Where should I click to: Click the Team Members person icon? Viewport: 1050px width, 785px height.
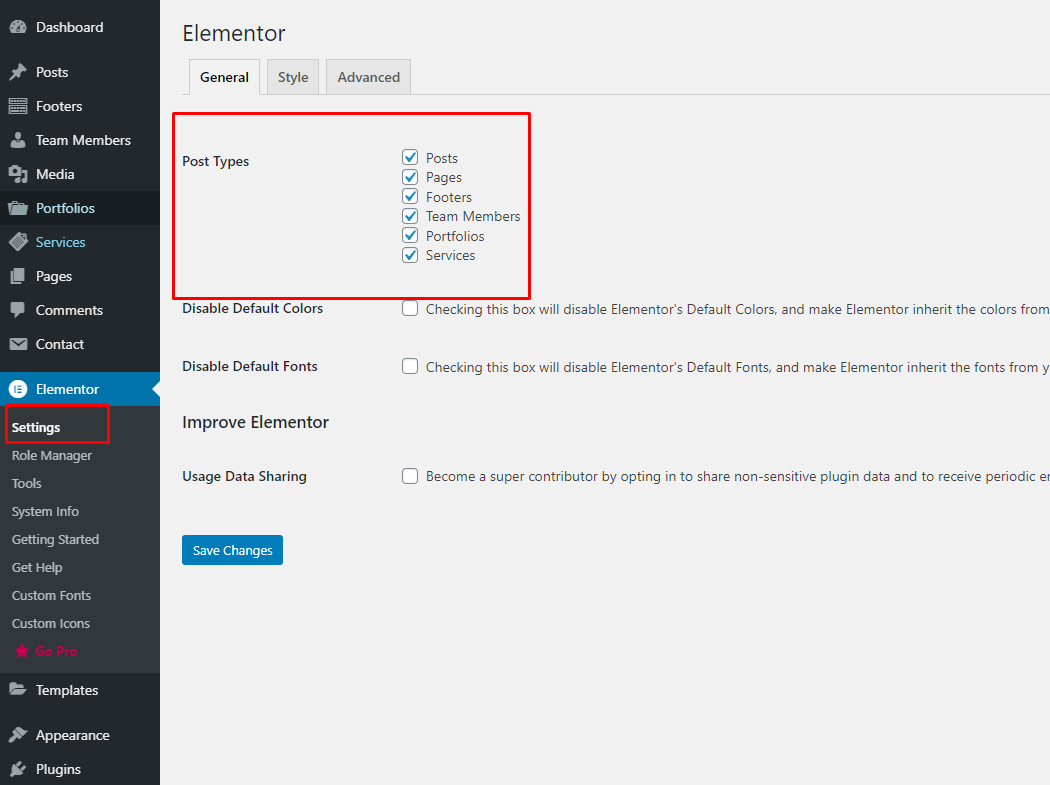point(18,140)
